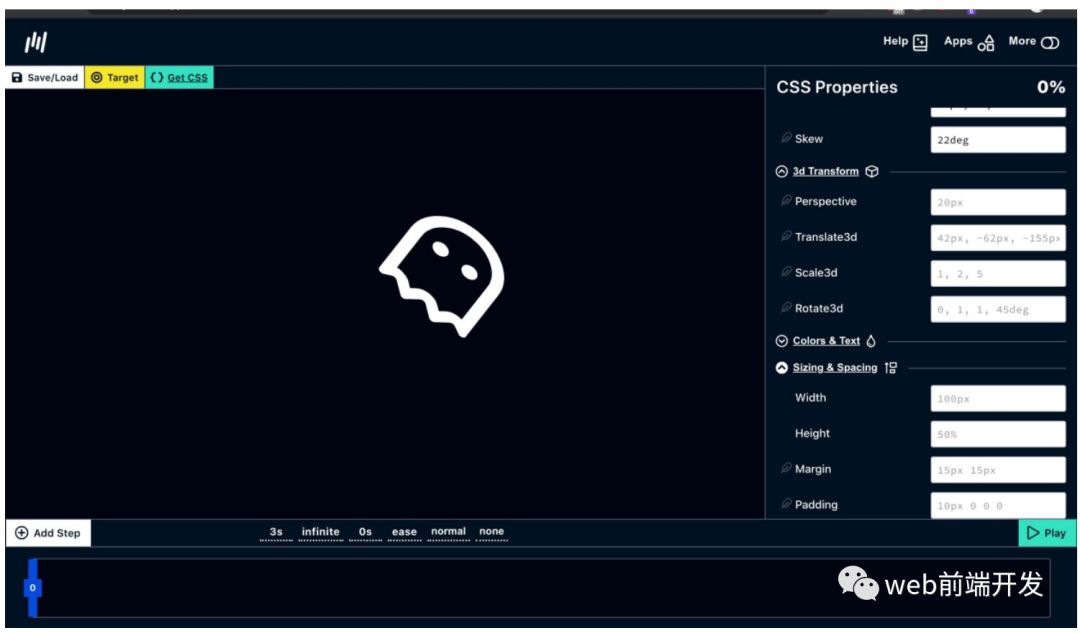Collapse the Sizing & Spacing section
Image resolution: width=1080 pixels, height=633 pixels.
782,368
